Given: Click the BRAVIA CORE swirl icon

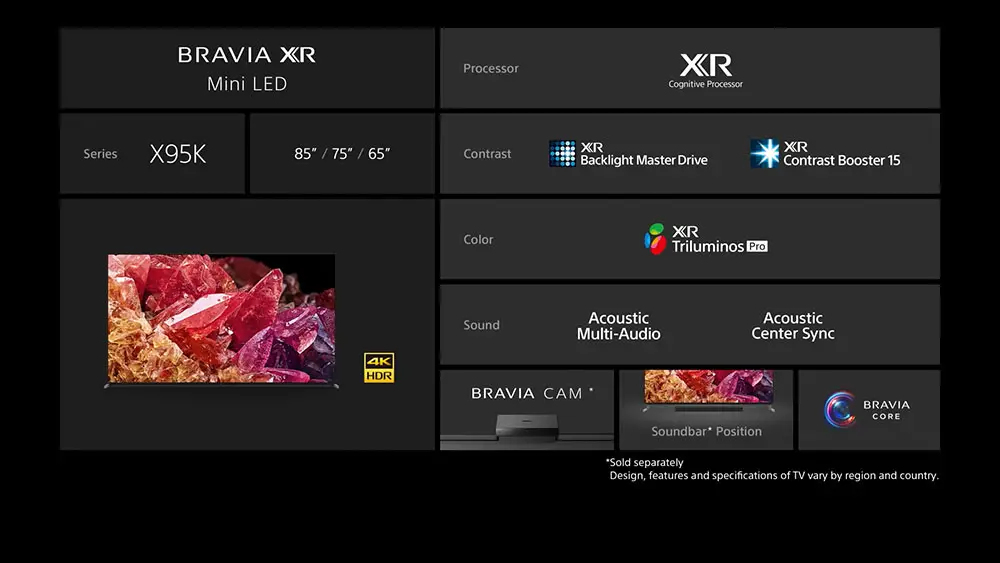Looking at the screenshot, I should pos(840,409).
